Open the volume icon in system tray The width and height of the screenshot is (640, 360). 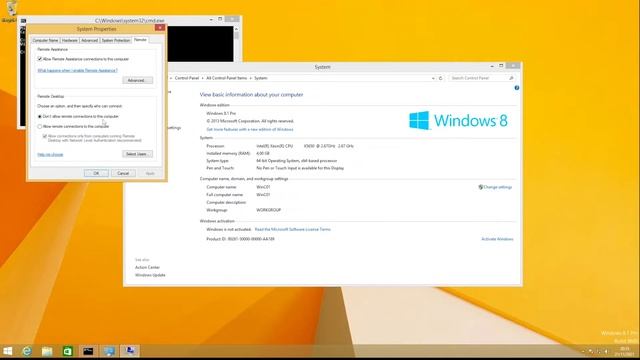tap(606, 351)
